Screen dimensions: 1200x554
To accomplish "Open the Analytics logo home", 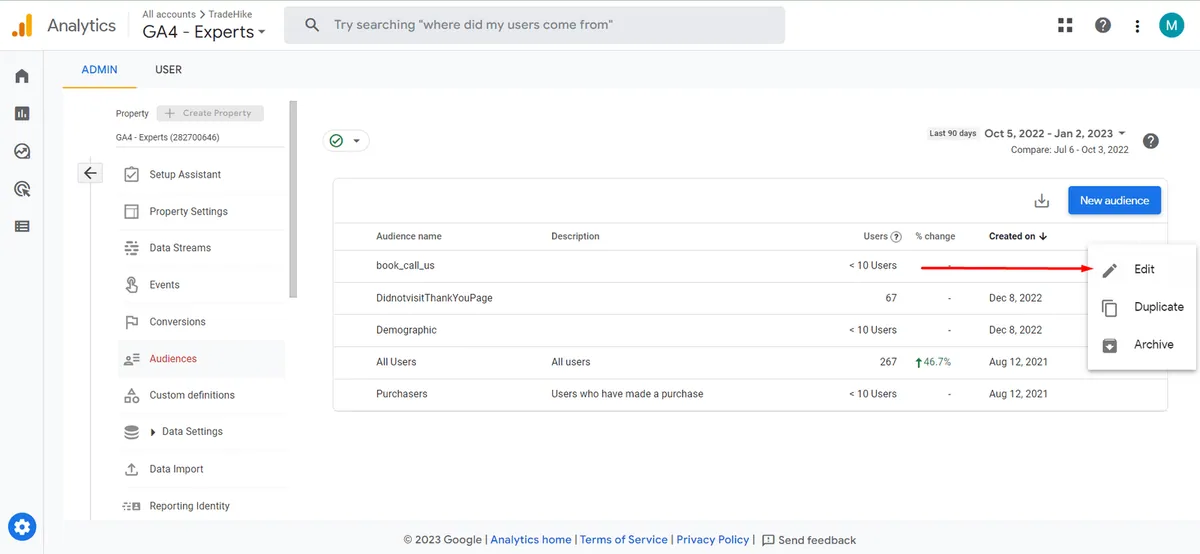I will (x=22, y=26).
